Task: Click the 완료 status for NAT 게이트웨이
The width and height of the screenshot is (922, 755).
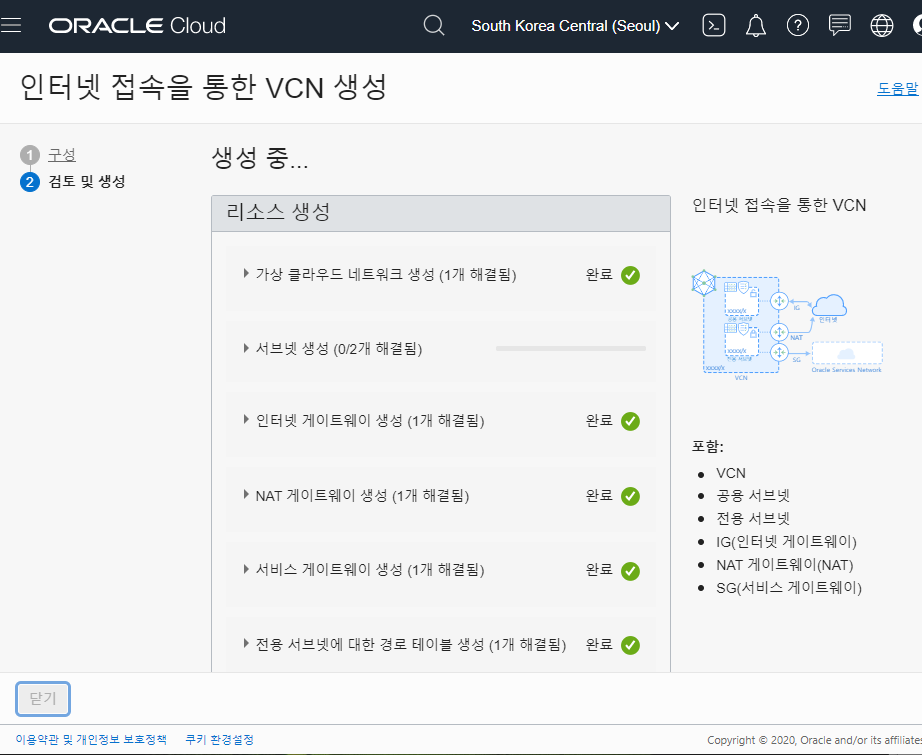Action: tap(599, 496)
